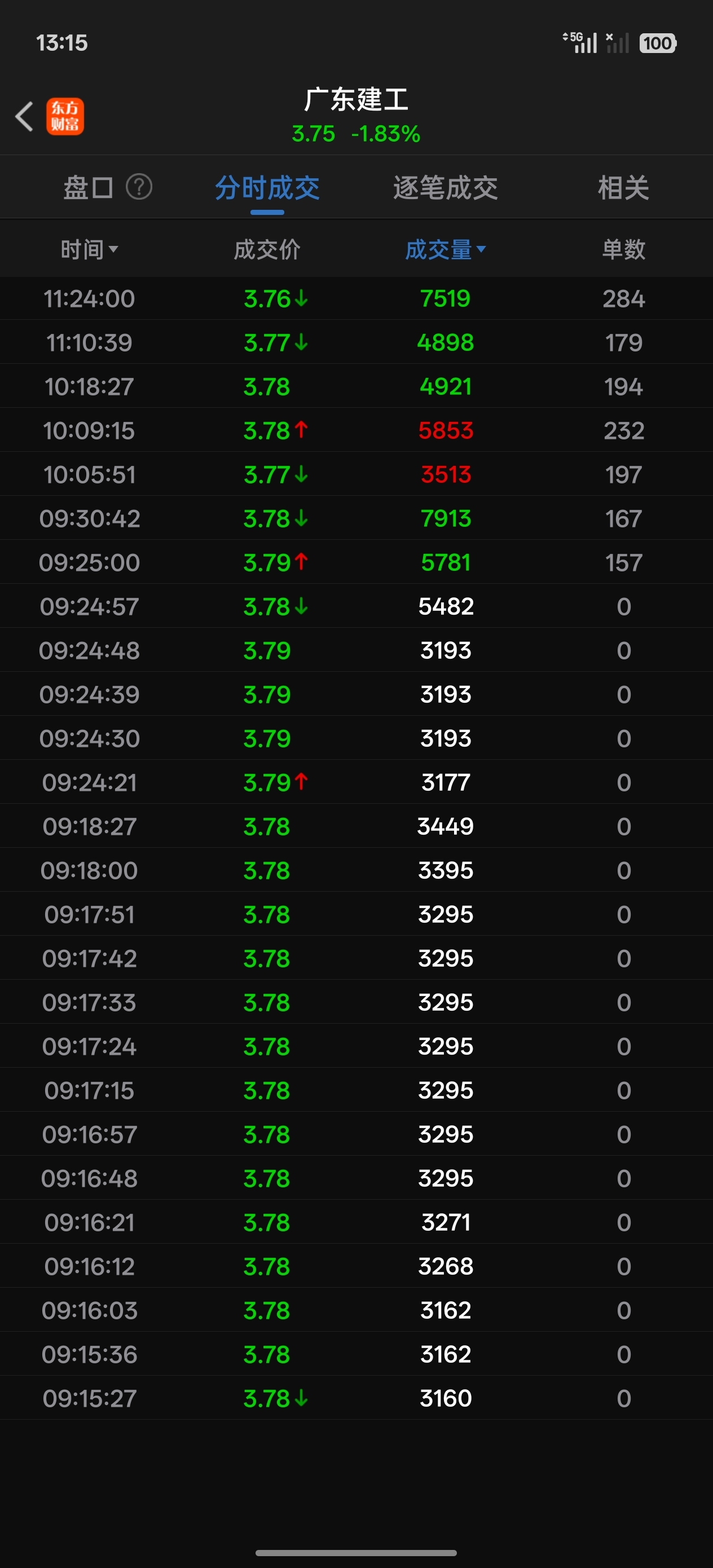713x1568 pixels.
Task: Tap red volume value 5853
Action: pos(446,430)
